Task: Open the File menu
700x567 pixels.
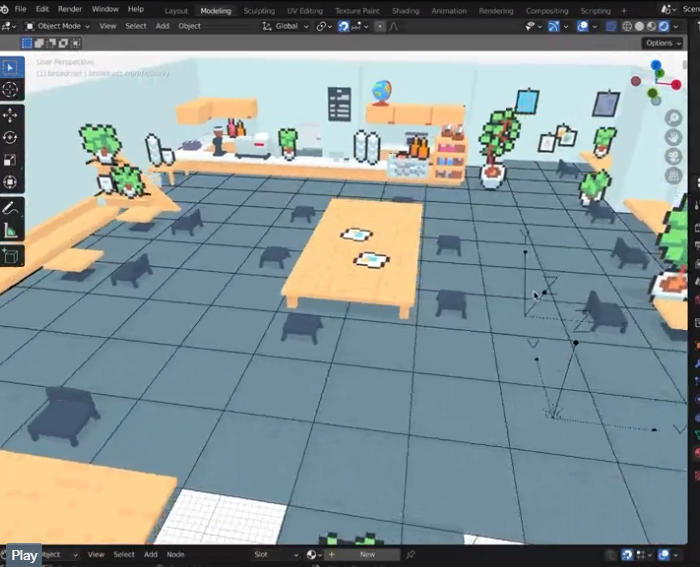Action: coord(21,9)
